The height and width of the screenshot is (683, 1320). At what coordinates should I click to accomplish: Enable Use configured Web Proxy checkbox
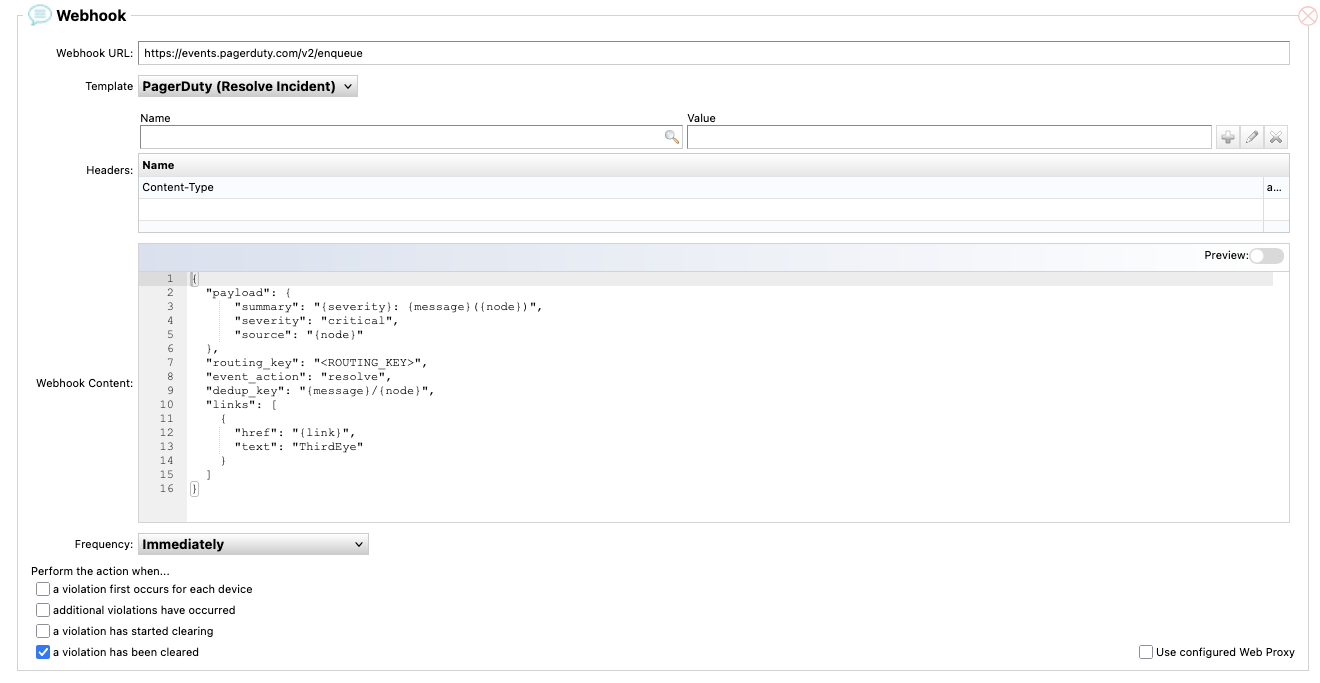coord(1146,652)
